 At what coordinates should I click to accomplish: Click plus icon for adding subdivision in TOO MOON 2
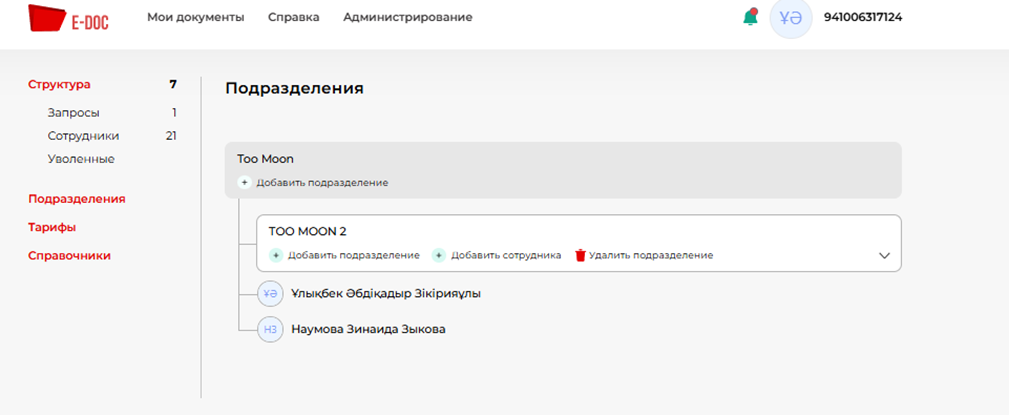coord(276,255)
